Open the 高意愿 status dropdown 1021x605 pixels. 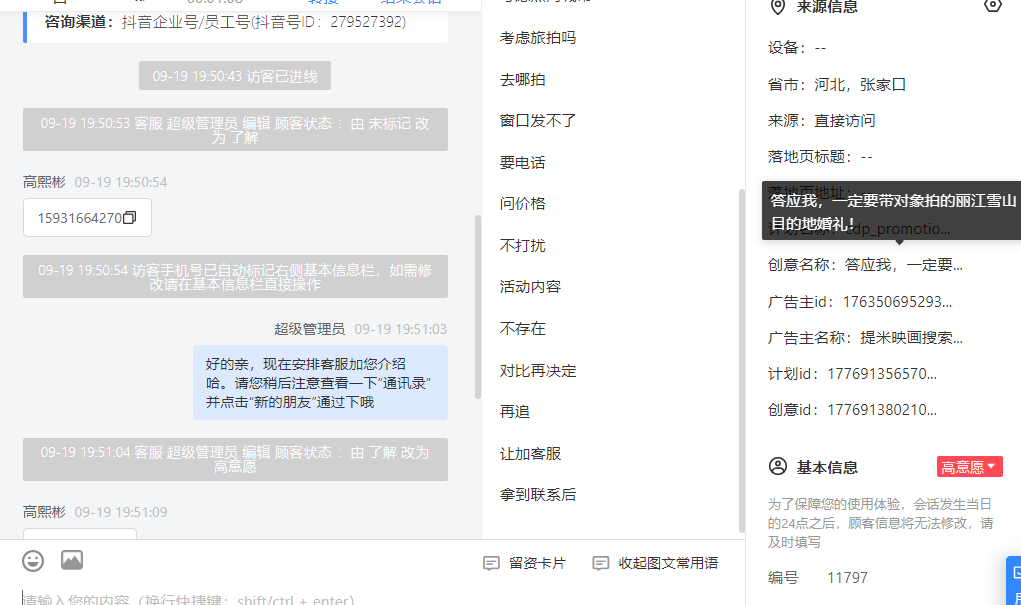pyautogui.click(x=969, y=467)
